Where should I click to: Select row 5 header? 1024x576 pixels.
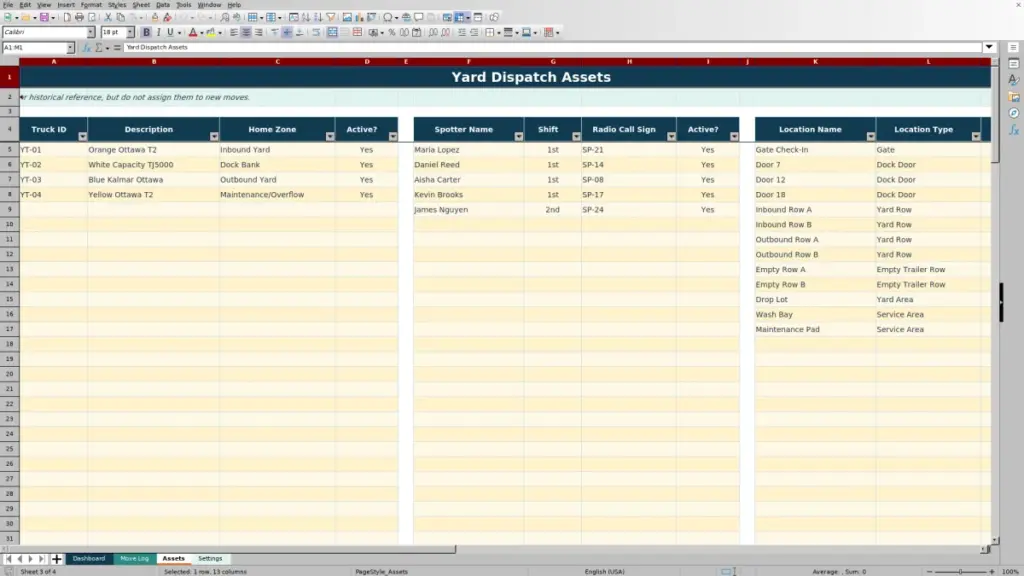[x=9, y=150]
